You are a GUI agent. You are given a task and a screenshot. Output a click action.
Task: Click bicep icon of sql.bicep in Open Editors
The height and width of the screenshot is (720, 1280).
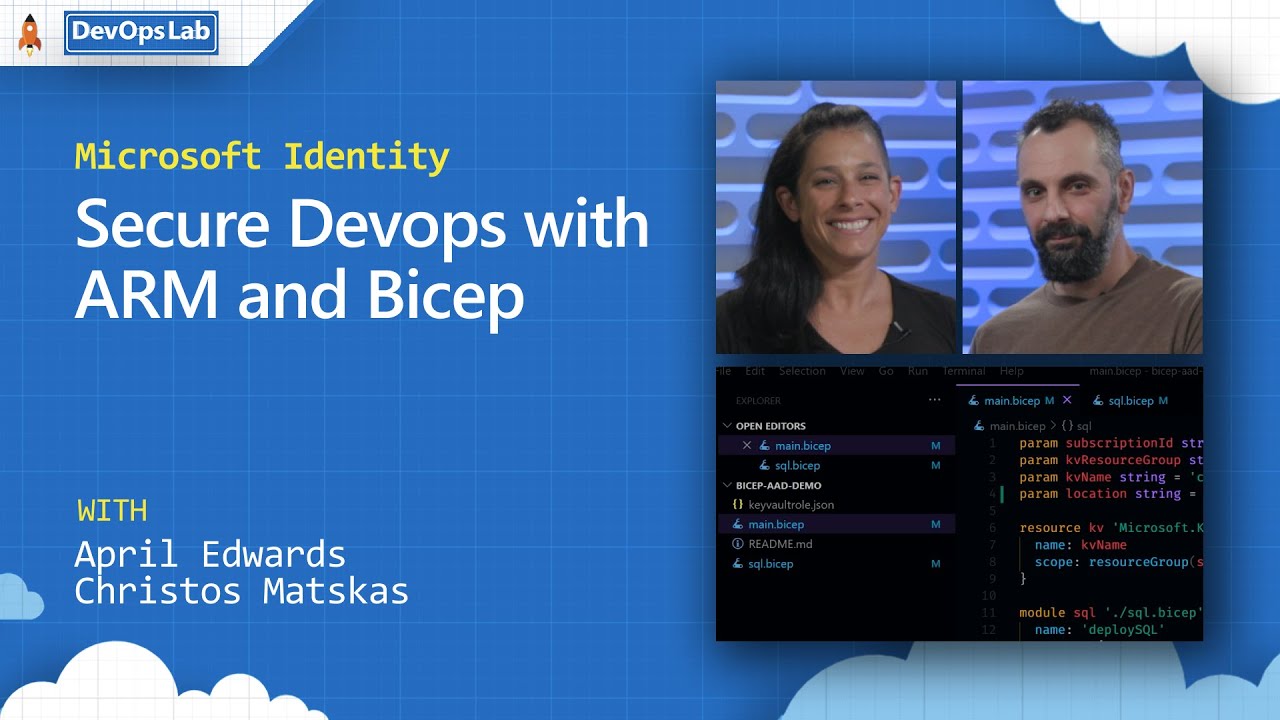[x=764, y=466]
